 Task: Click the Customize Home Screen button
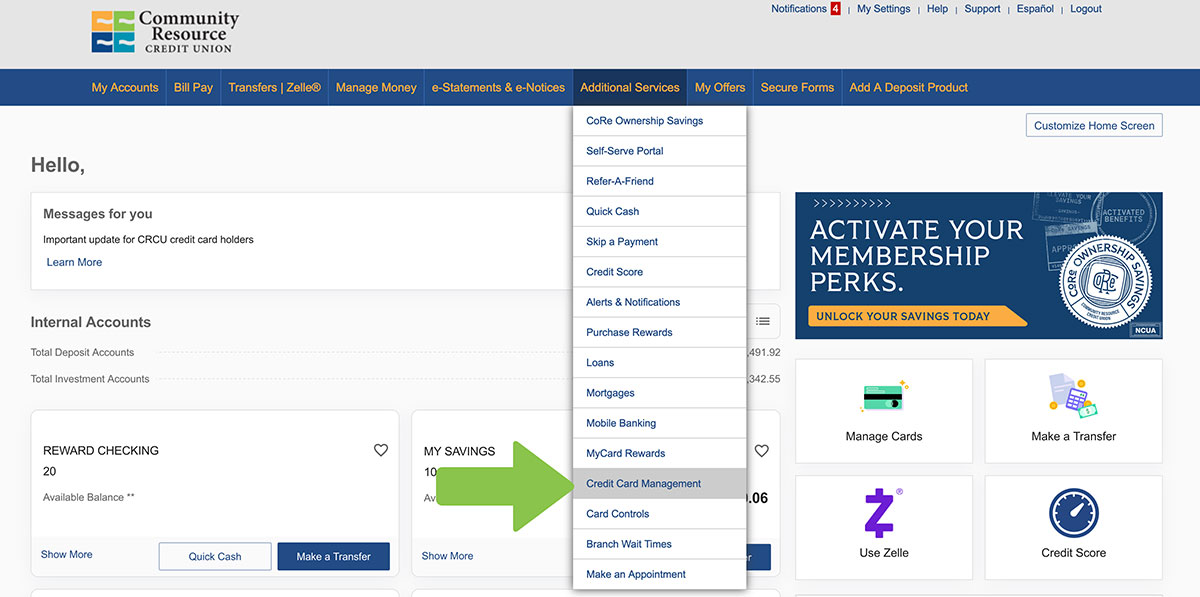1094,125
